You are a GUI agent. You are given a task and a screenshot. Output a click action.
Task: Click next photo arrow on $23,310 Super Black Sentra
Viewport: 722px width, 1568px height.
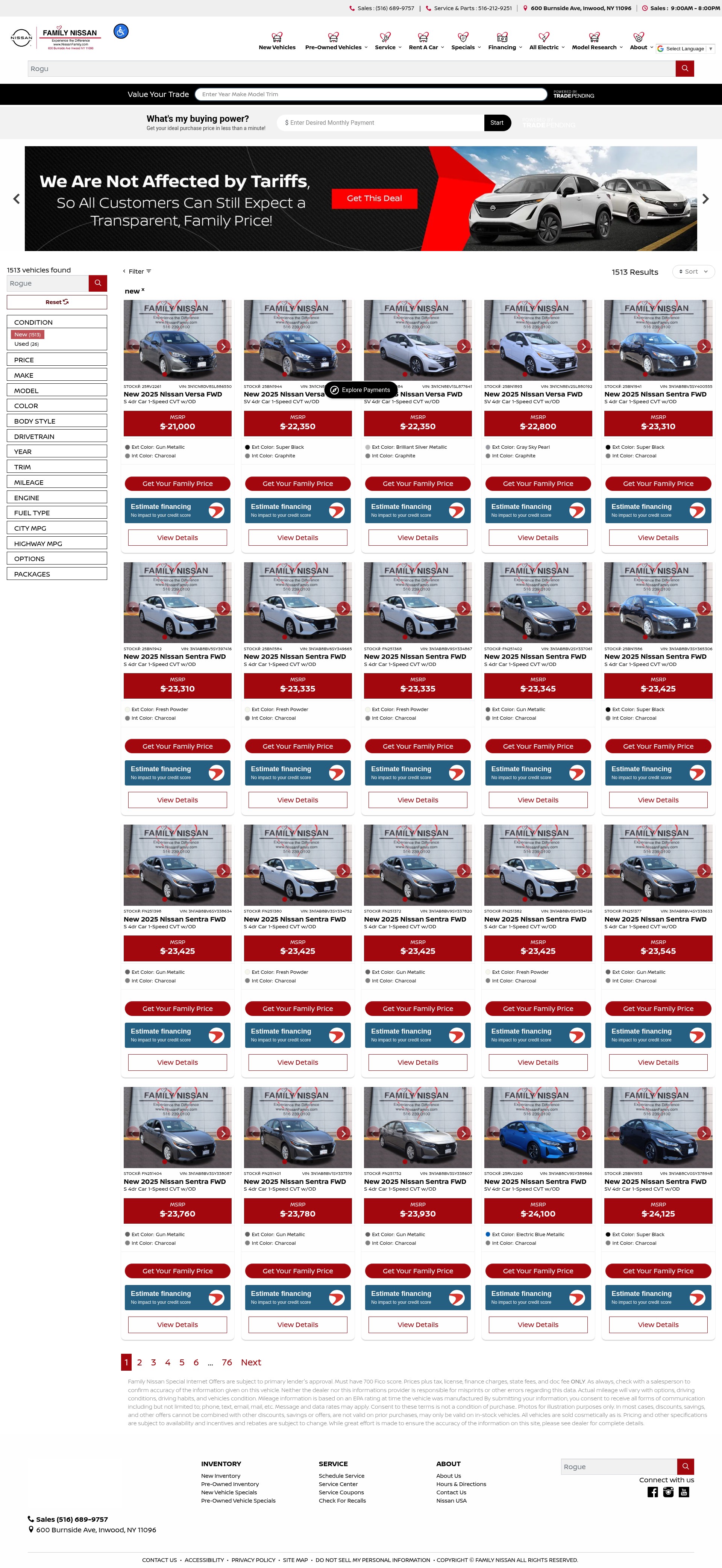pos(704,347)
